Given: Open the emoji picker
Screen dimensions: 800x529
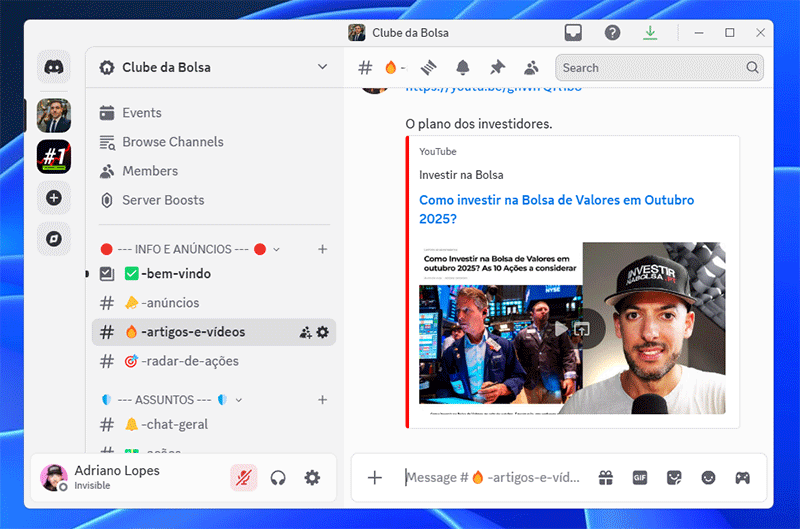Looking at the screenshot, I should [708, 477].
